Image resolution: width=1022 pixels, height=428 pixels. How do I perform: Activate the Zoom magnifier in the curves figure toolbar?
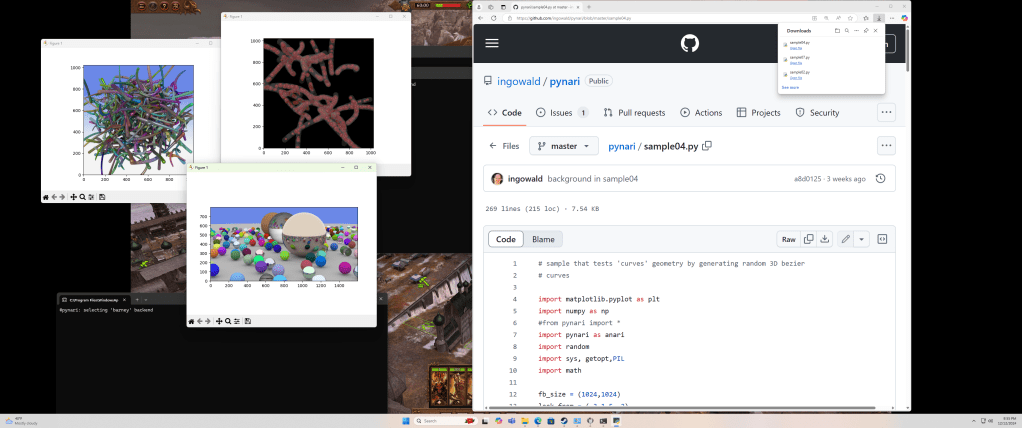tap(82, 197)
